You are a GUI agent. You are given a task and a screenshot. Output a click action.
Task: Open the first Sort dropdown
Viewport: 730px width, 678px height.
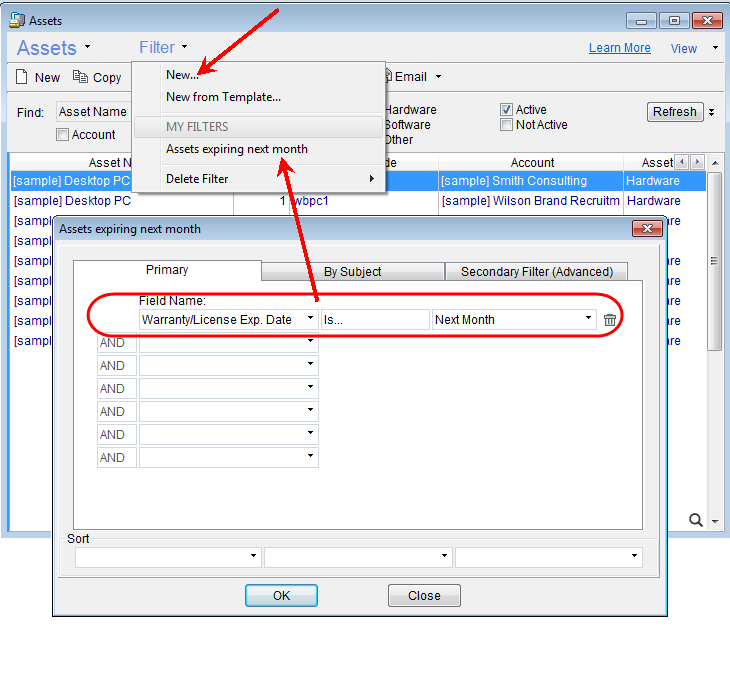pyautogui.click(x=167, y=557)
